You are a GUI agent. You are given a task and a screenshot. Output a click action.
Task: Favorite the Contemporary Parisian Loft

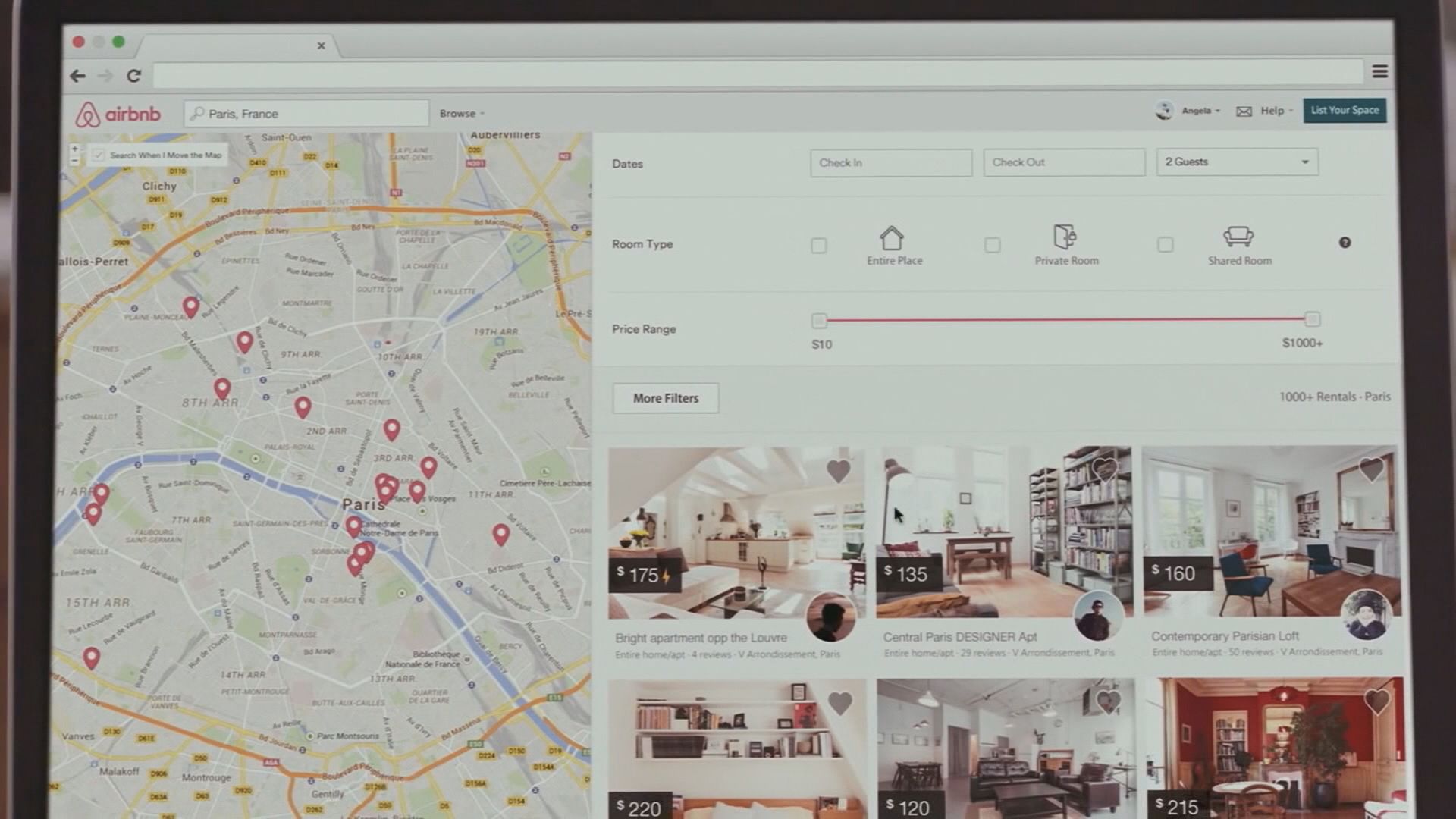1371,469
